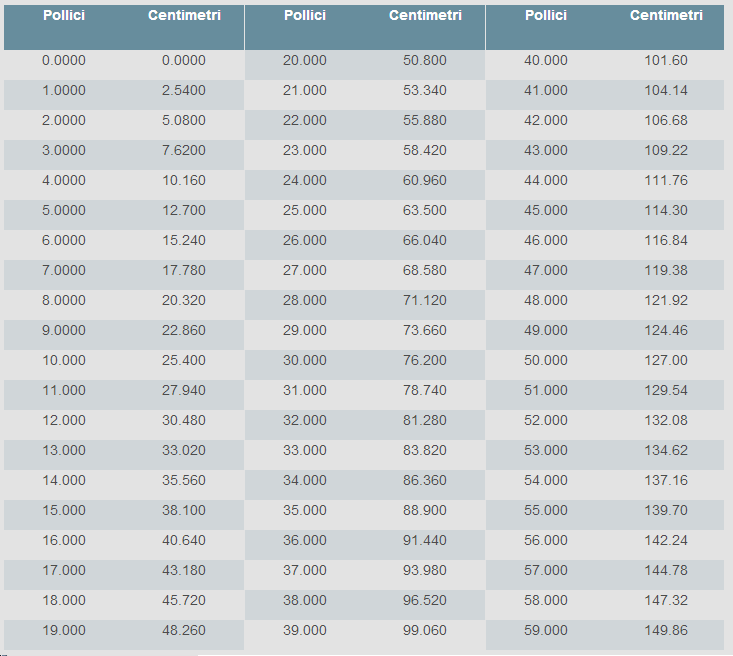Viewport: 733px width, 656px height.
Task: Select the 99.060 centimetri value
Action: pos(425,631)
